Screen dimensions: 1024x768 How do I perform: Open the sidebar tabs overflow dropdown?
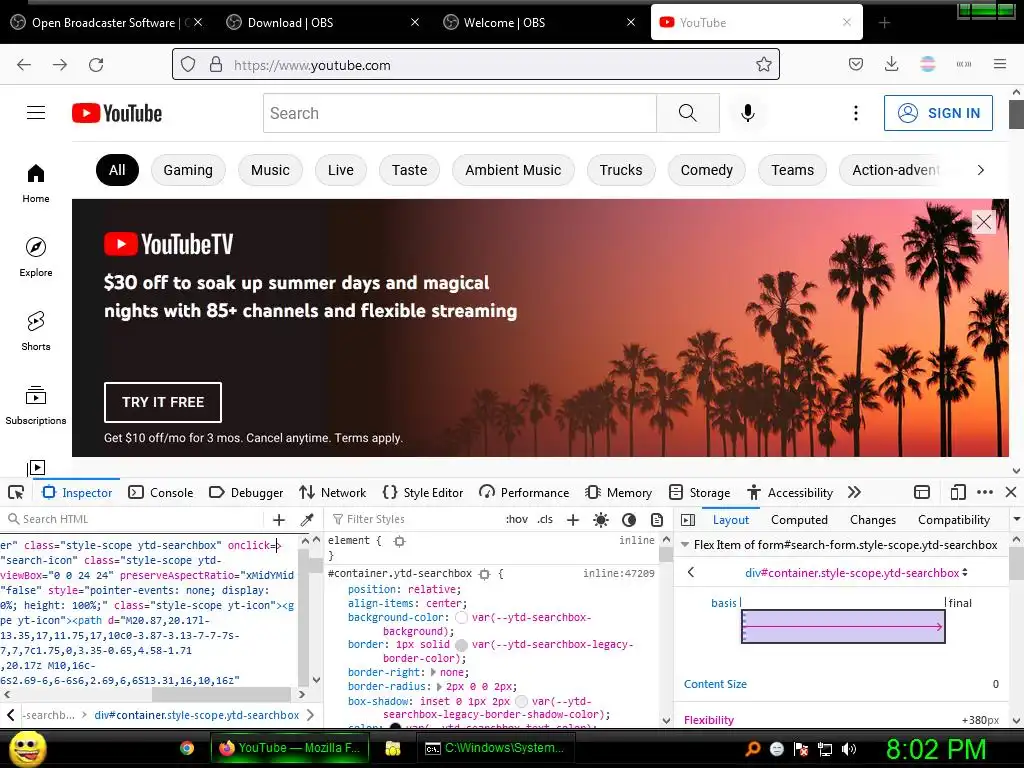[x=1016, y=520]
